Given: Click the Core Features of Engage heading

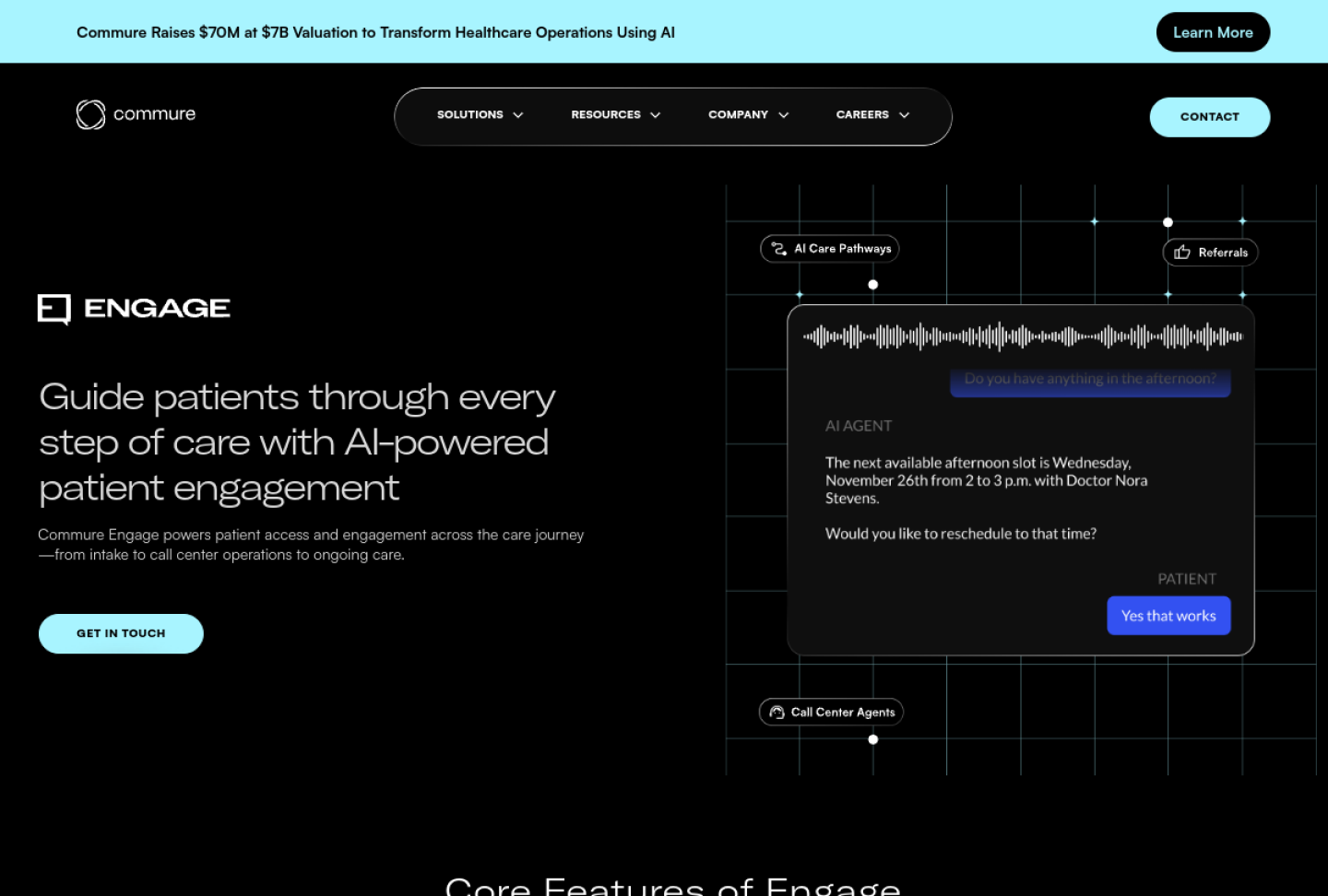Looking at the screenshot, I should [x=672, y=886].
